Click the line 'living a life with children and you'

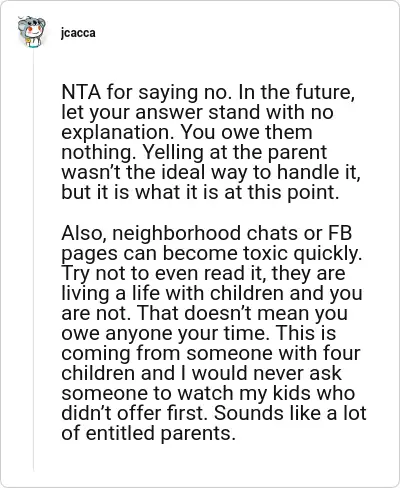point(212,293)
